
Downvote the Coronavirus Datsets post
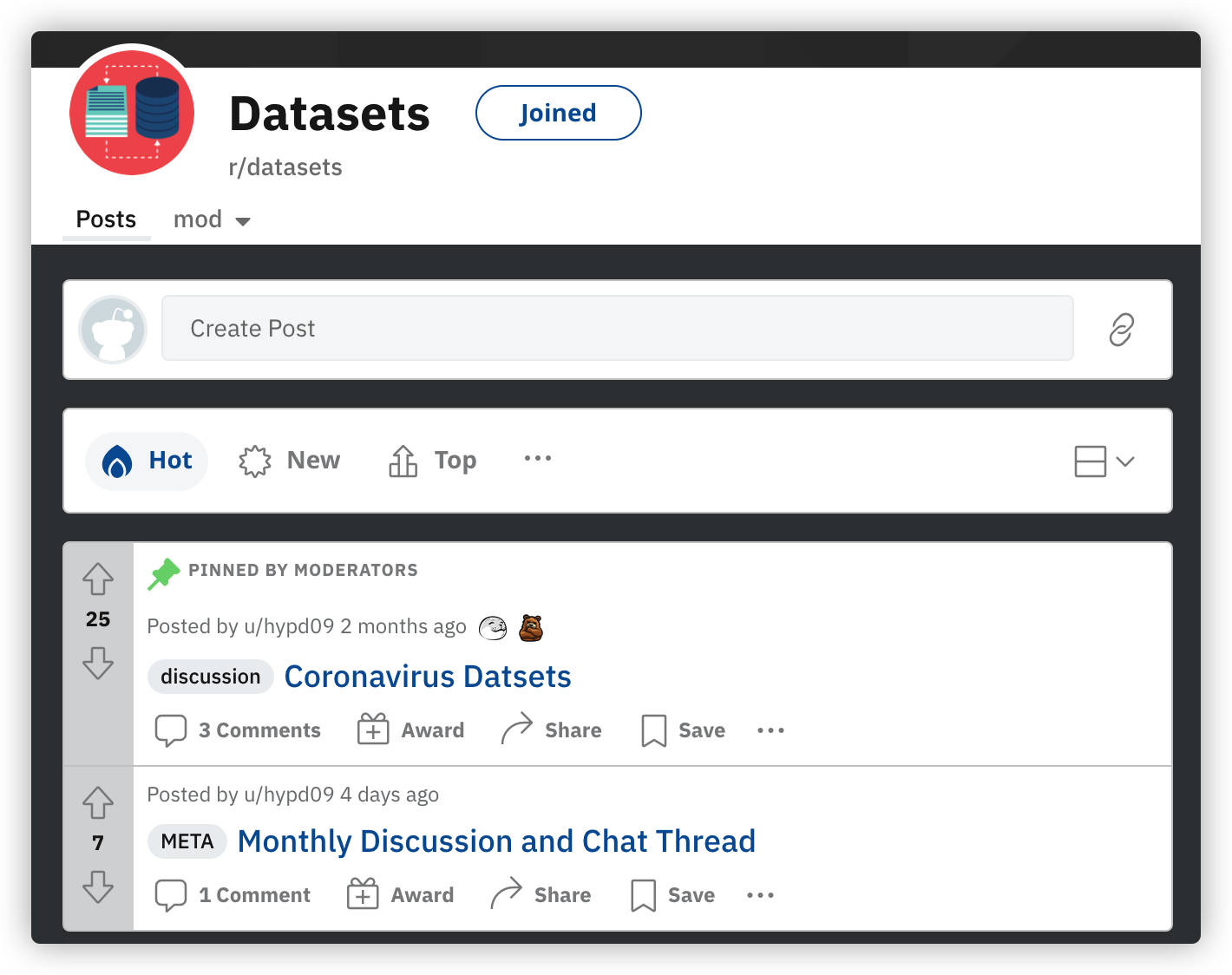(98, 663)
